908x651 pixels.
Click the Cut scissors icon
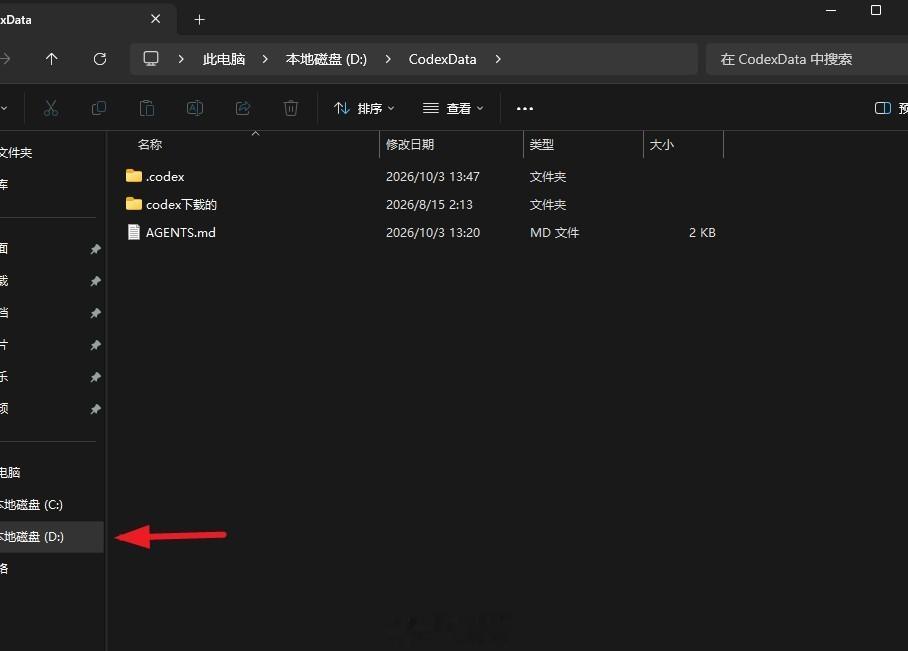[51, 108]
